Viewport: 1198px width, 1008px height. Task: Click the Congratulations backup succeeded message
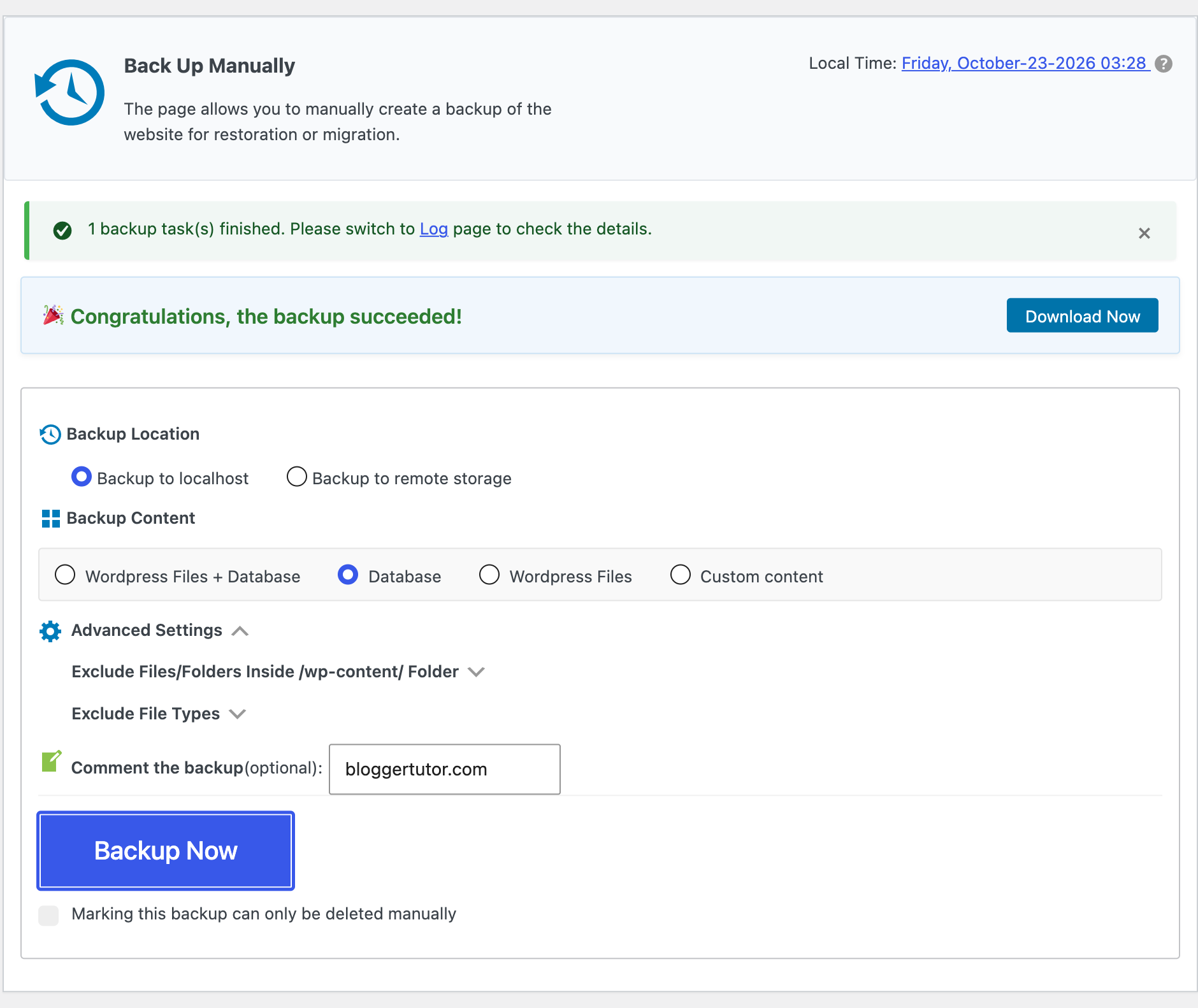point(266,317)
